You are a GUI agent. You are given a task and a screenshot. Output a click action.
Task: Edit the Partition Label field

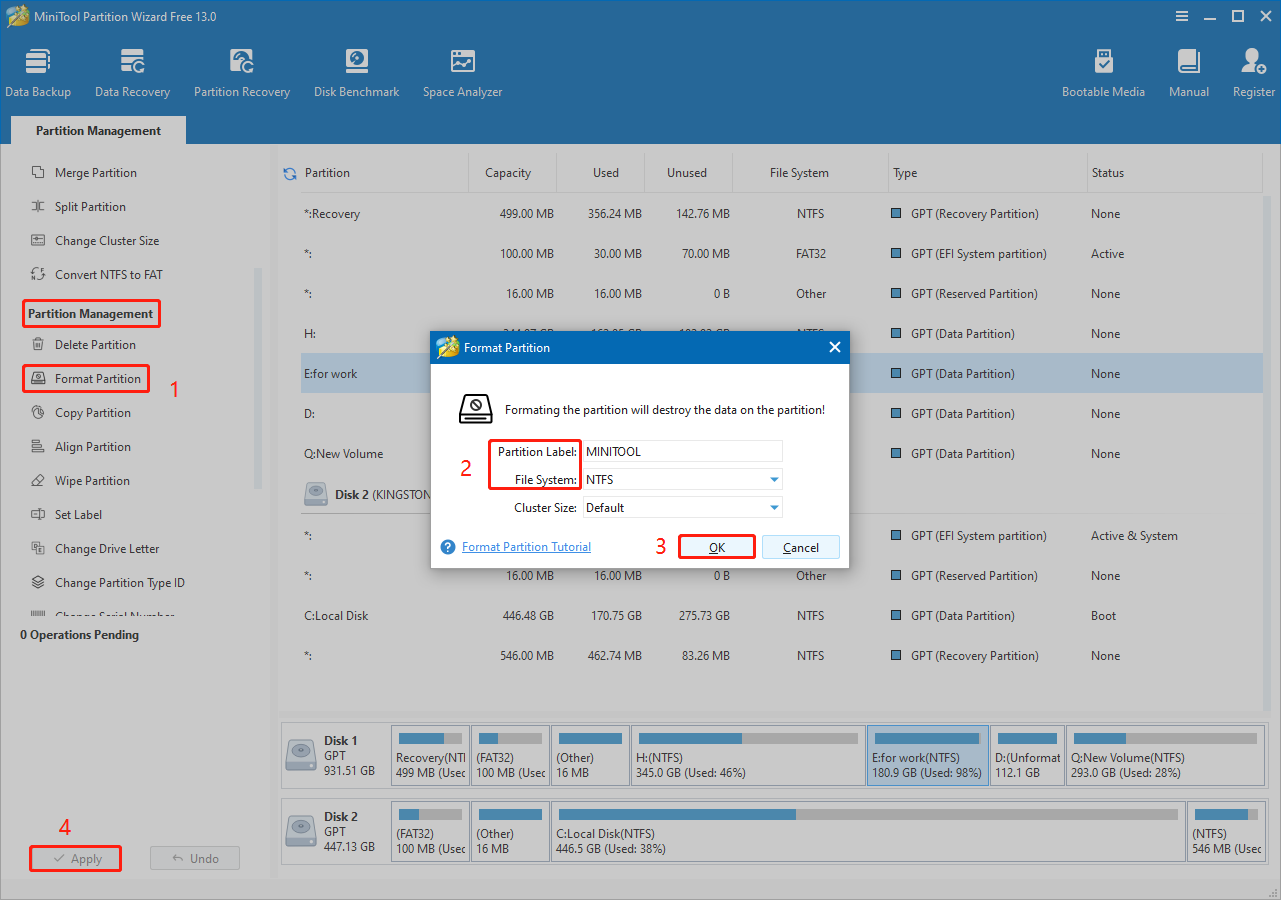coord(682,451)
